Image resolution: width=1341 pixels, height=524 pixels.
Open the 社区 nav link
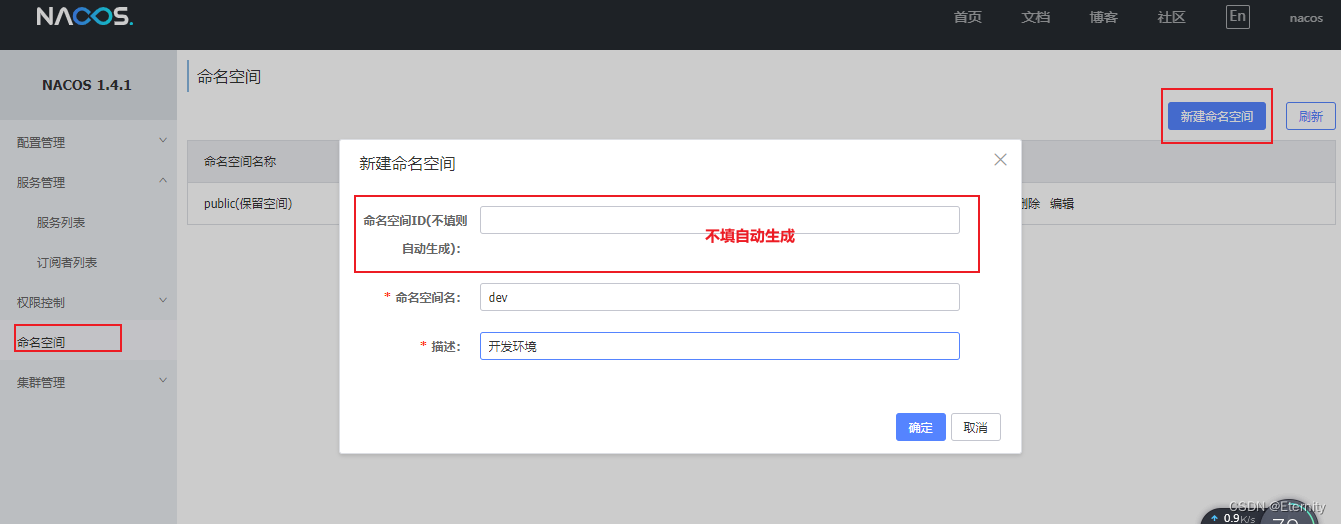pos(1171,17)
